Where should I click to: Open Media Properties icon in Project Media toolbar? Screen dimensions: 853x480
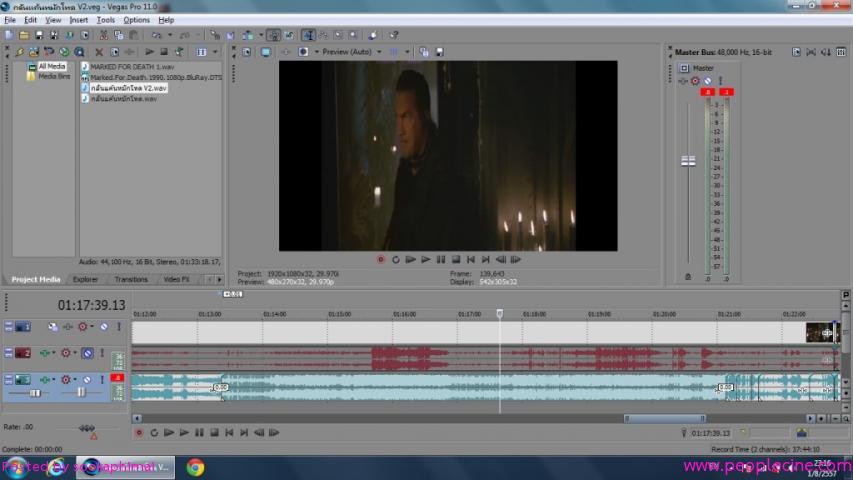point(114,52)
